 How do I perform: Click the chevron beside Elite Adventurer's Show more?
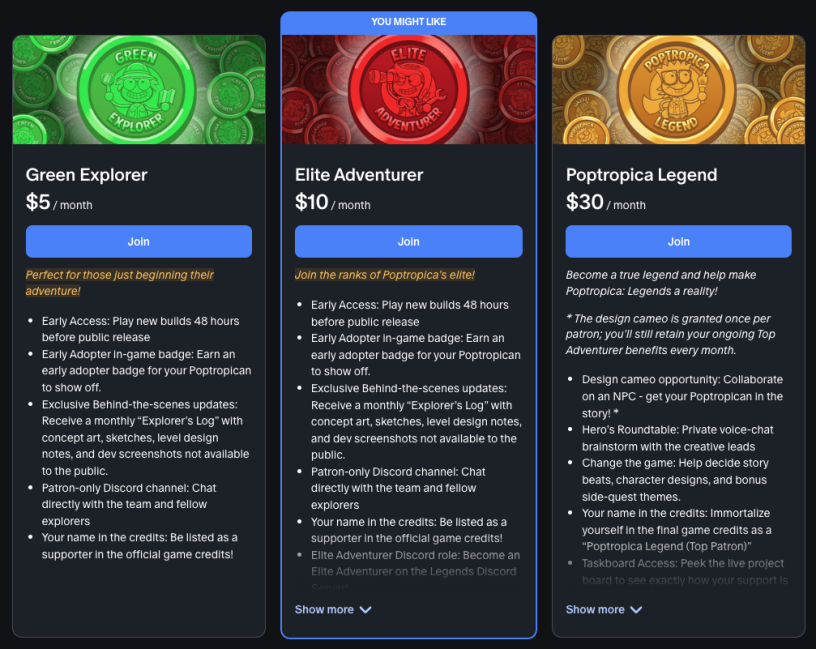(x=365, y=610)
